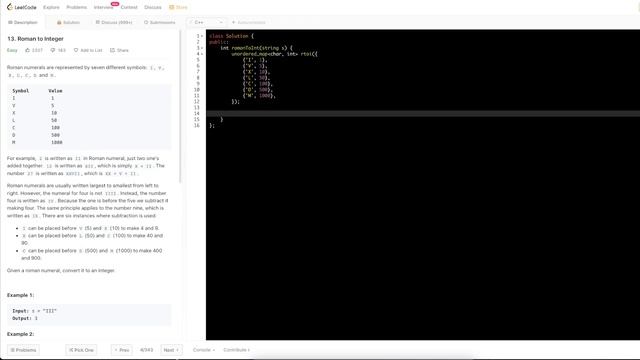Viewport: 640px width, 360px height.
Task: Click the Input: s = "III" text
Action: (x=34, y=311)
